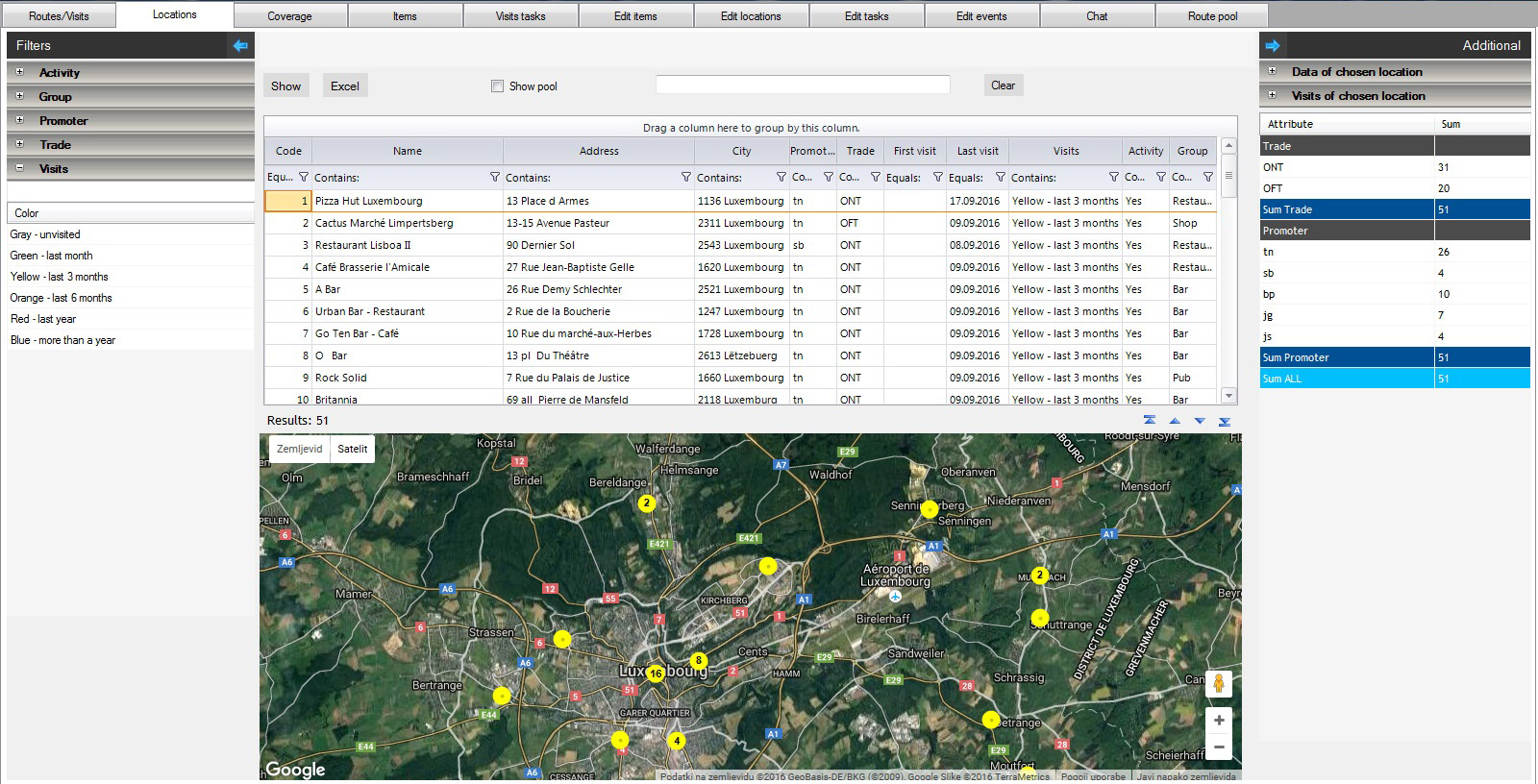Switch the map to Satelit view
The width and height of the screenshot is (1538, 784).
click(x=352, y=449)
